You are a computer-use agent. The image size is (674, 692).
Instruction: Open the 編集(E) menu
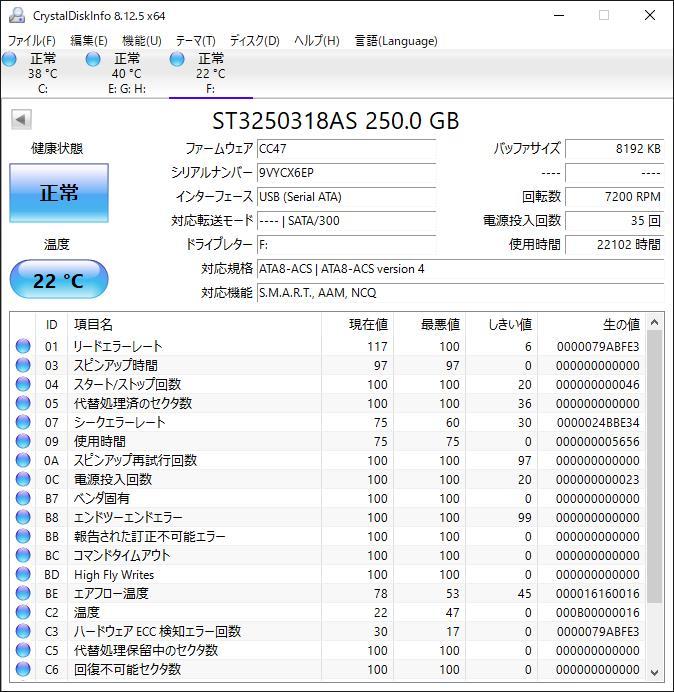pos(89,41)
